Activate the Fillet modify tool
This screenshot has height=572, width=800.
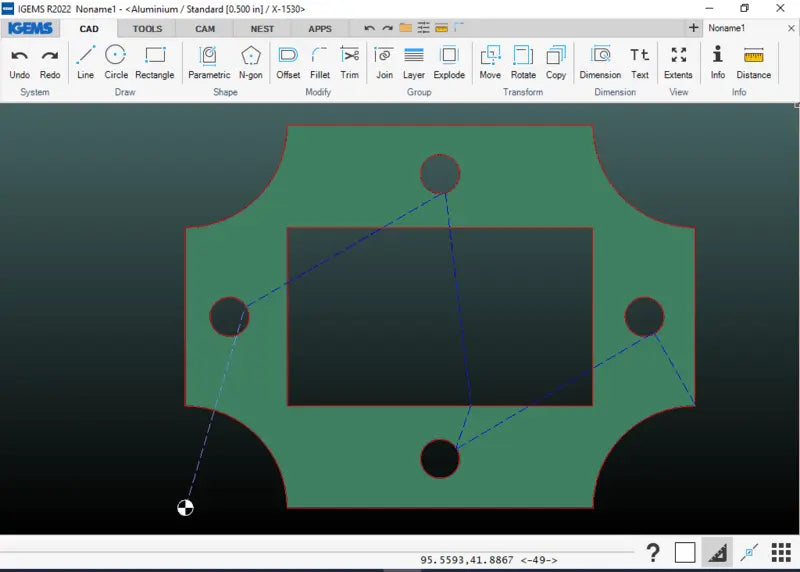[x=320, y=61]
